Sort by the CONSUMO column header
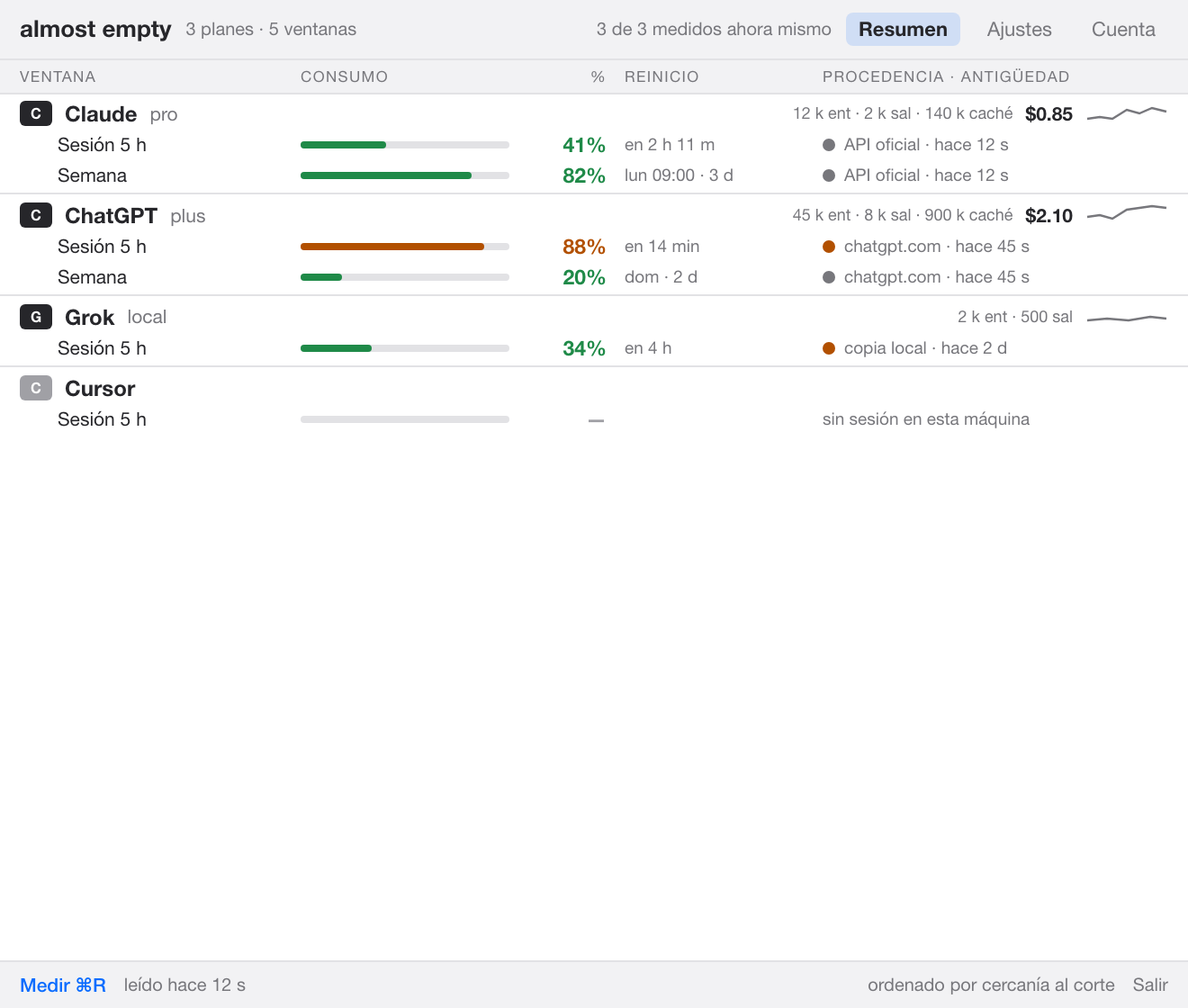This screenshot has width=1188, height=1008. coord(344,76)
